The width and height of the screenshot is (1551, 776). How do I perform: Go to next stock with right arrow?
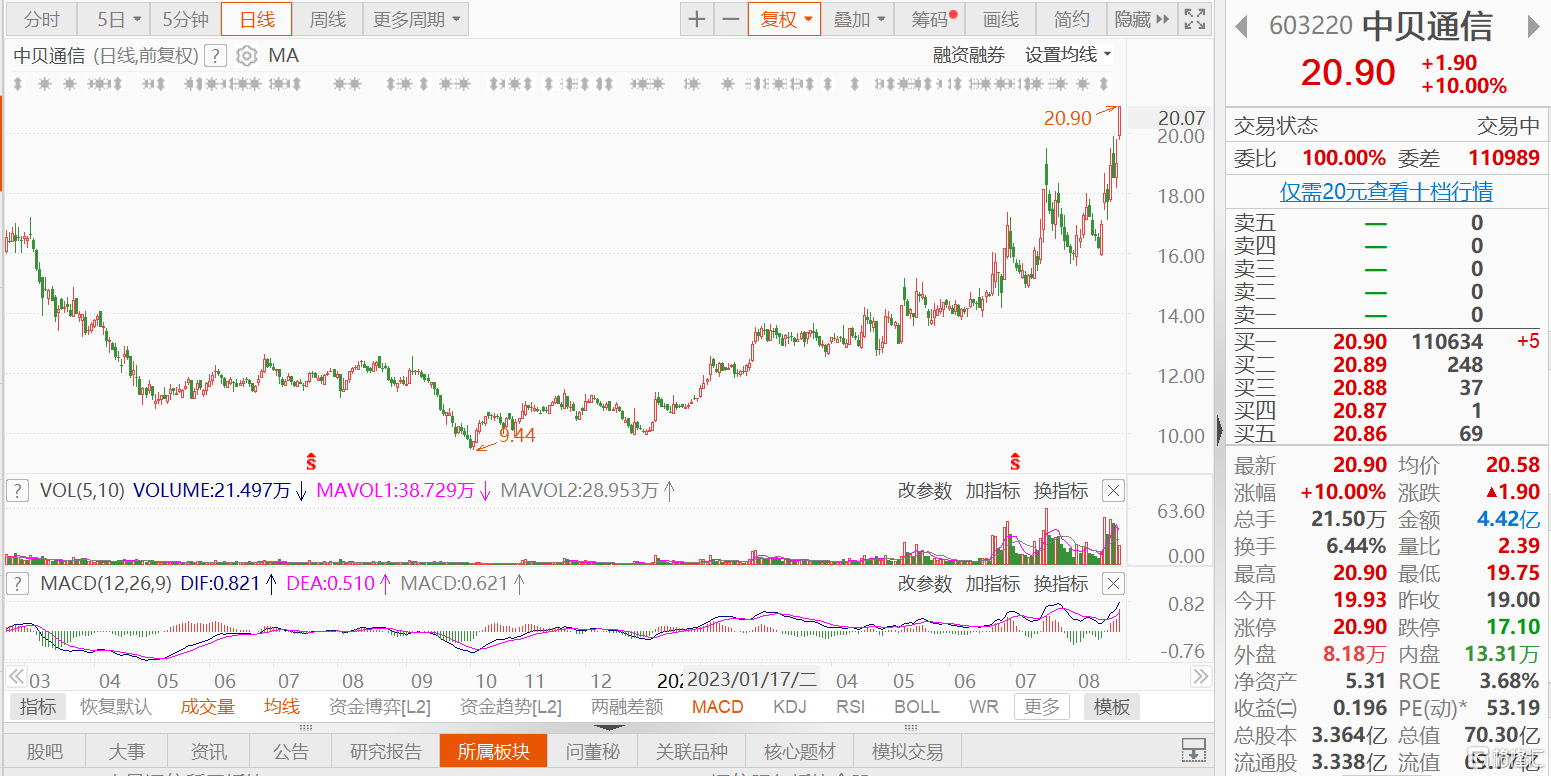coord(1534,27)
